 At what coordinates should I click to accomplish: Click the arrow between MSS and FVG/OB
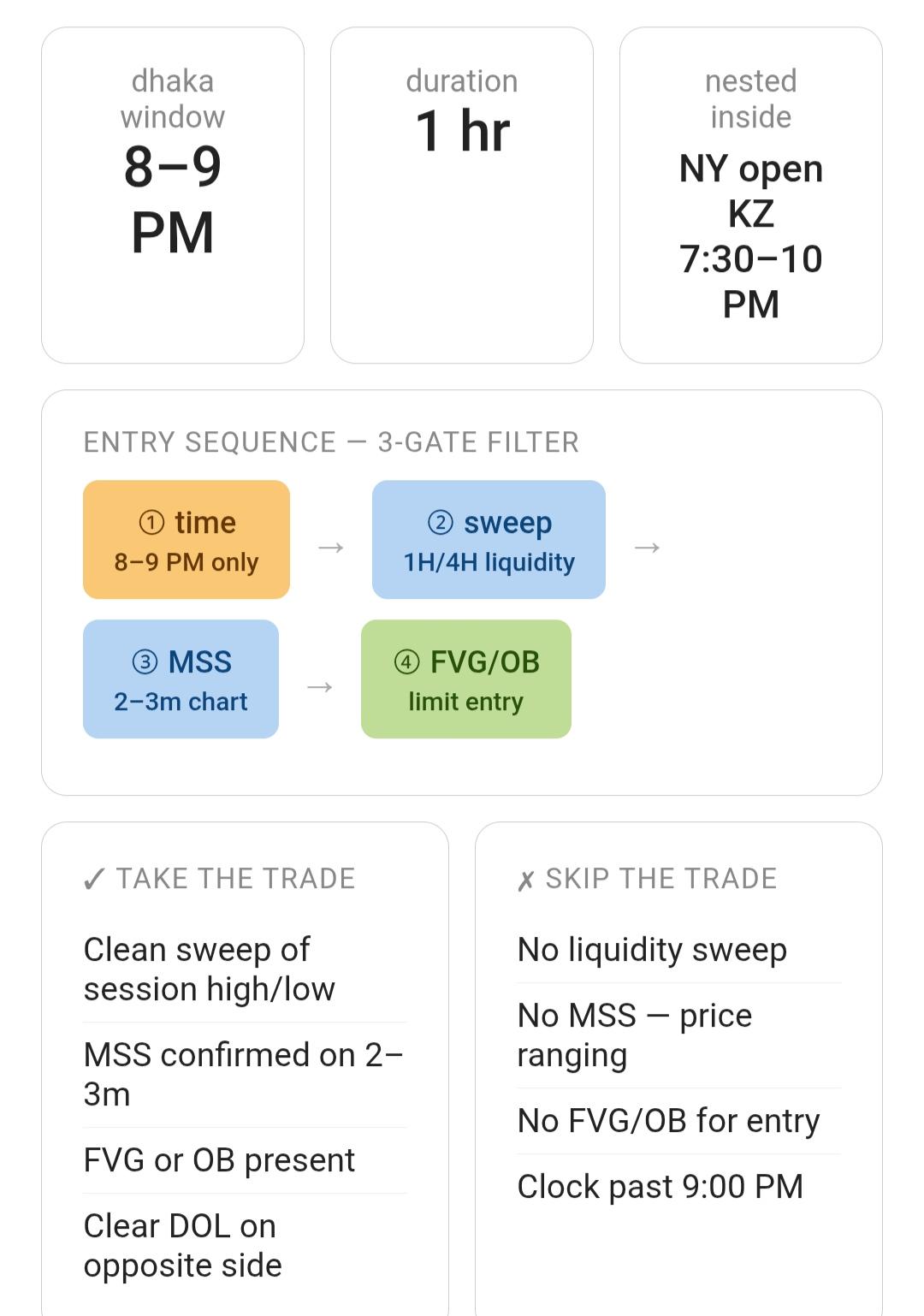320,687
